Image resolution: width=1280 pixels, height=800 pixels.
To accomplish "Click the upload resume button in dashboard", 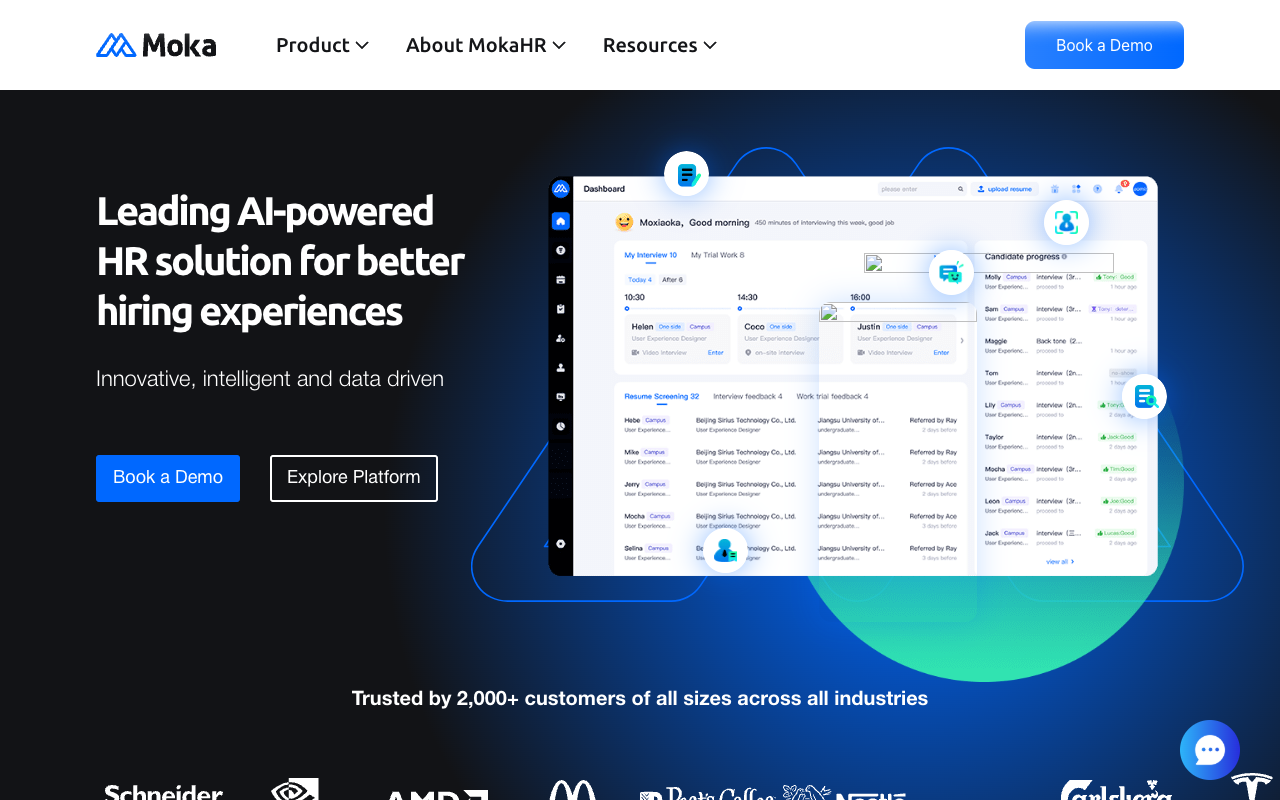I will pyautogui.click(x=1004, y=189).
